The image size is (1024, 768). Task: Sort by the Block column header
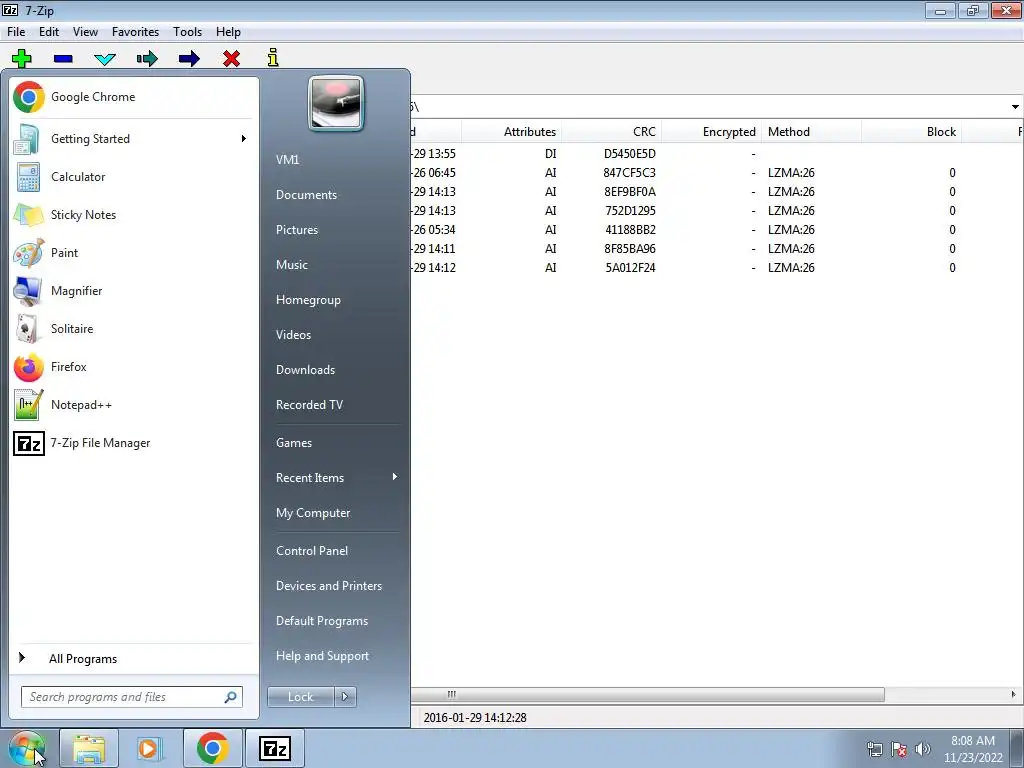[x=912, y=132]
